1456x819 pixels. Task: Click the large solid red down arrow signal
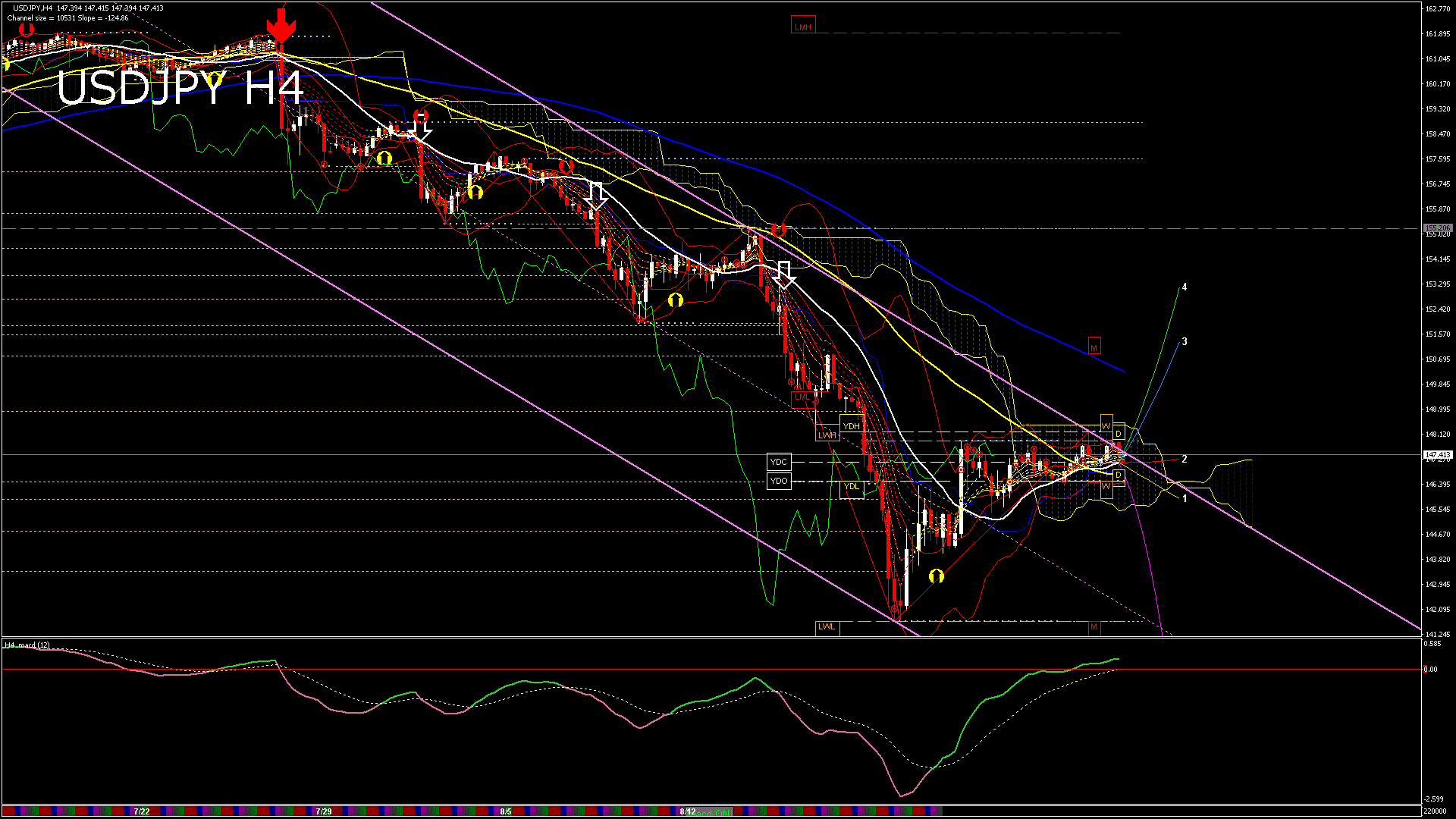click(281, 27)
